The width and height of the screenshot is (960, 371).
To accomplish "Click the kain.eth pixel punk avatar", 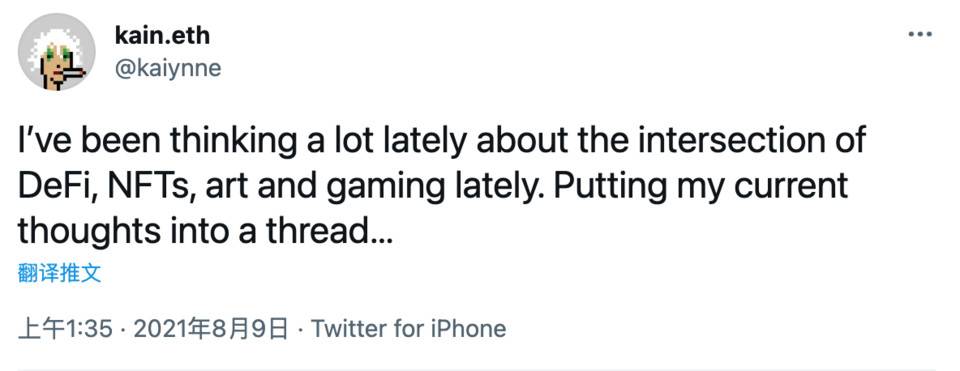I will click(56, 51).
